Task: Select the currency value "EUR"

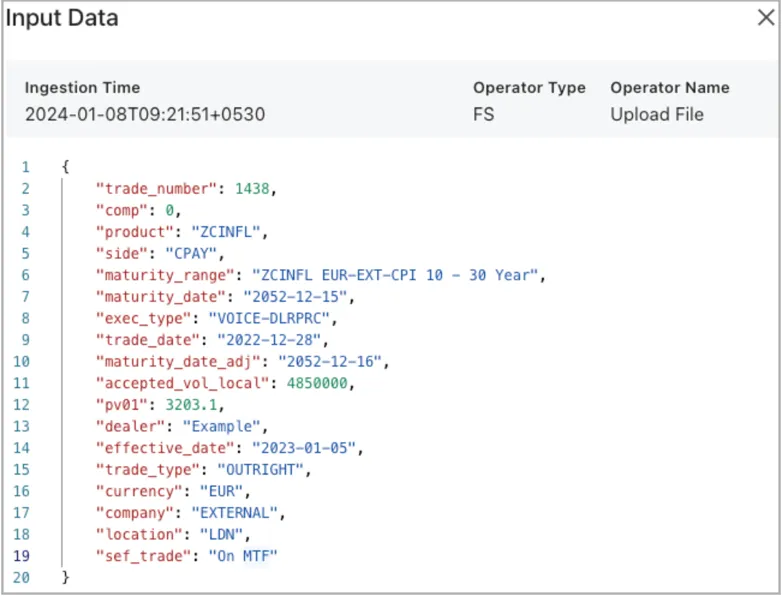Action: point(221,491)
